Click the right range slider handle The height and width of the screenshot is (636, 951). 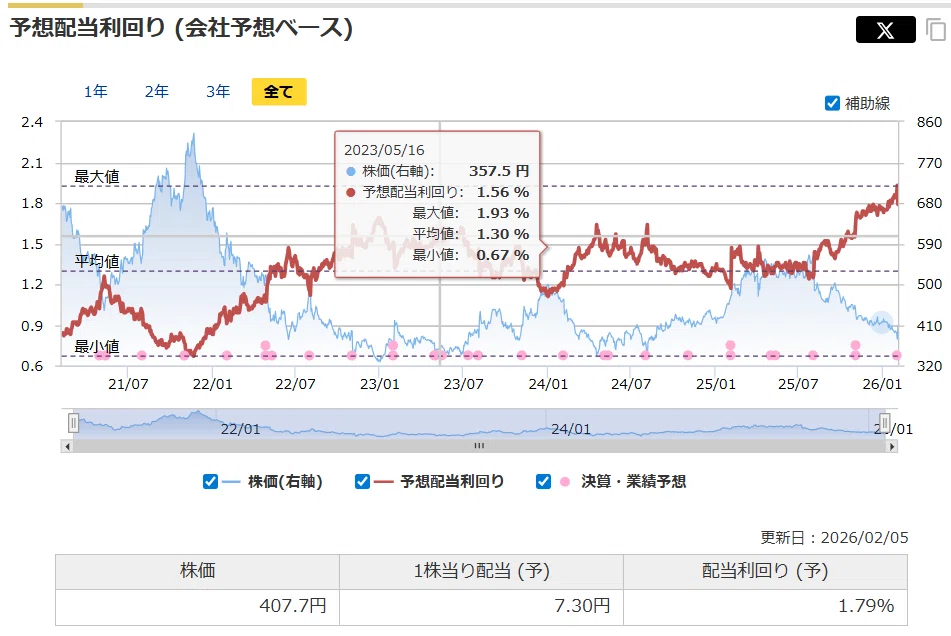[885, 423]
